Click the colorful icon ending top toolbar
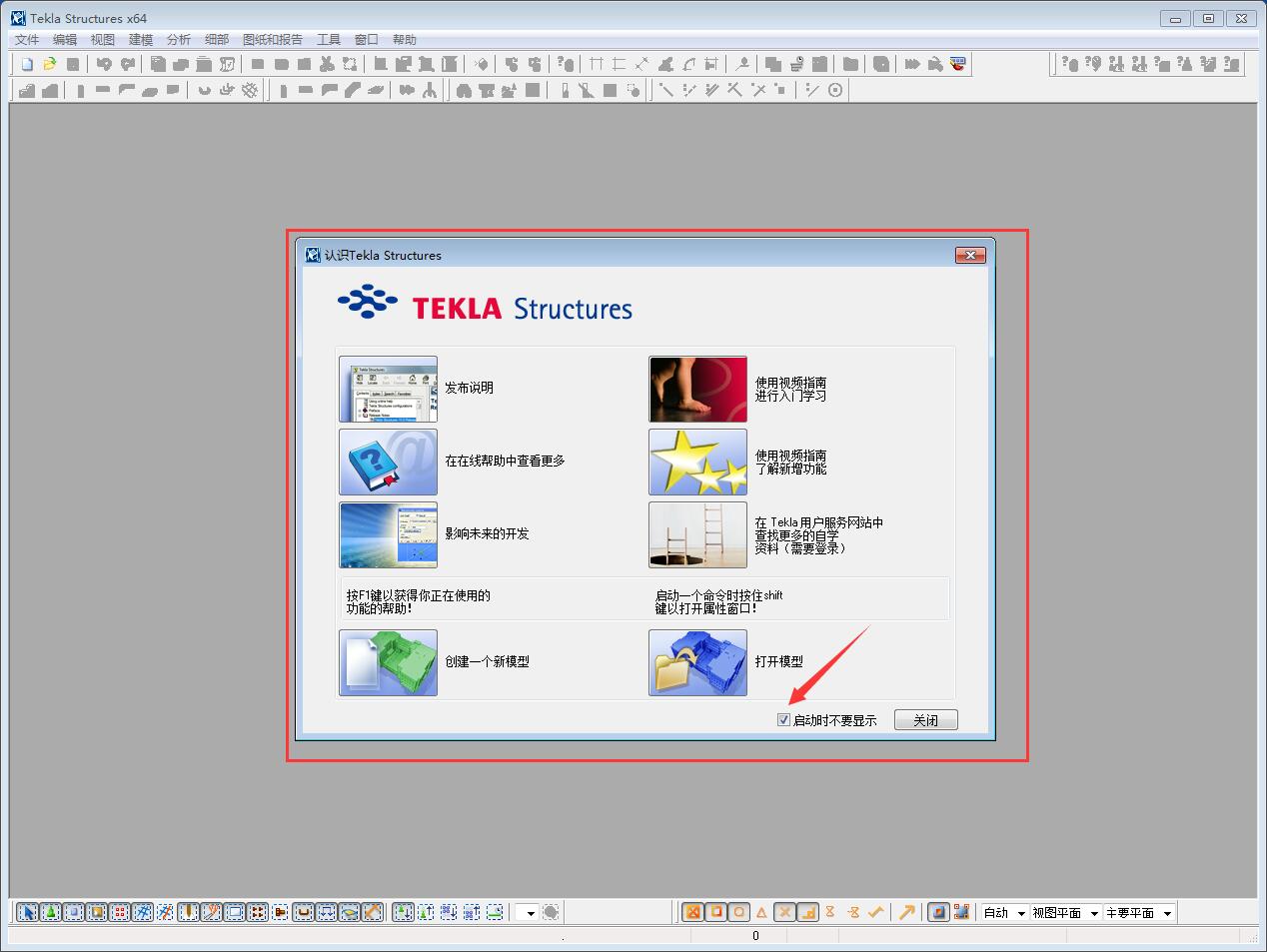Image resolution: width=1267 pixels, height=952 pixels. (x=958, y=64)
